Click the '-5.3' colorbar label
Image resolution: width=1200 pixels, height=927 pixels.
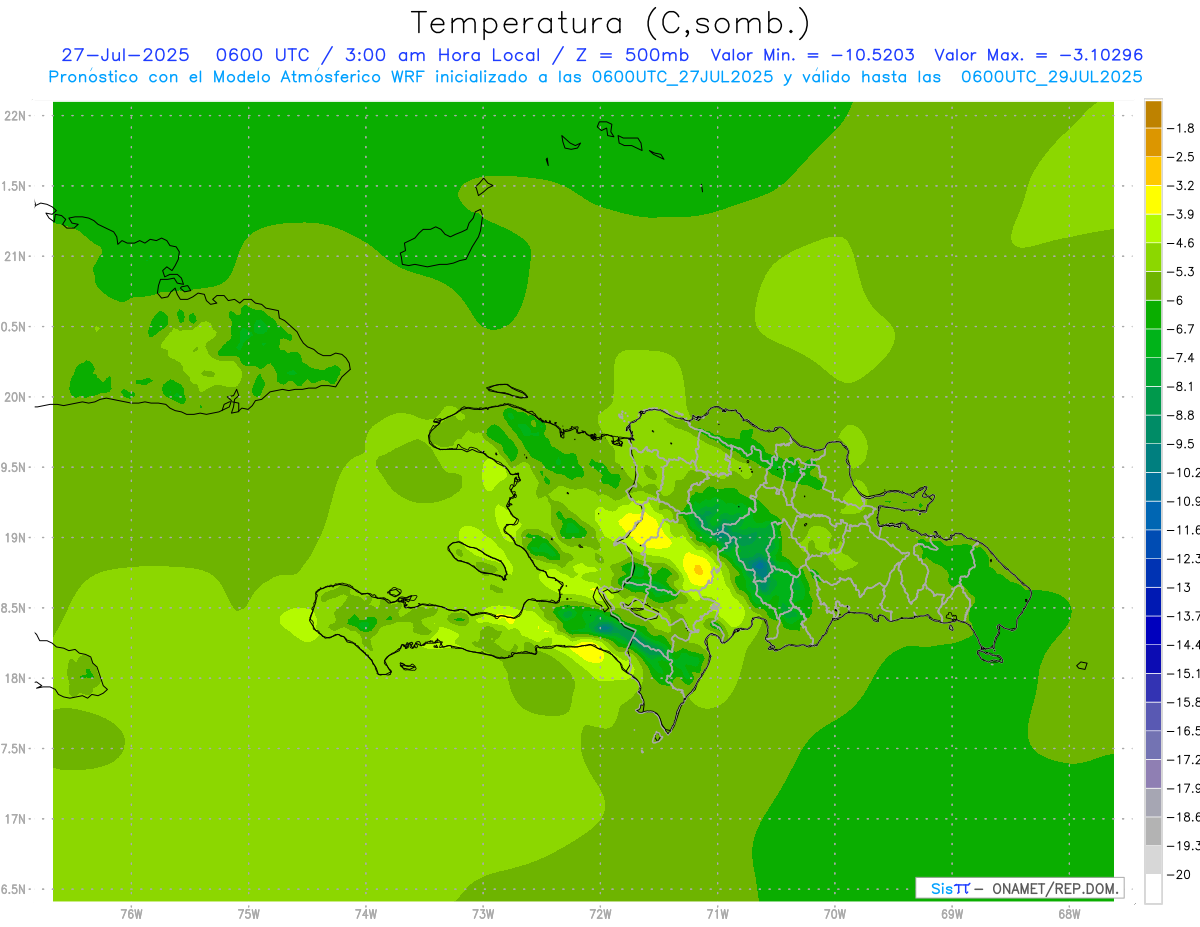tap(1183, 272)
